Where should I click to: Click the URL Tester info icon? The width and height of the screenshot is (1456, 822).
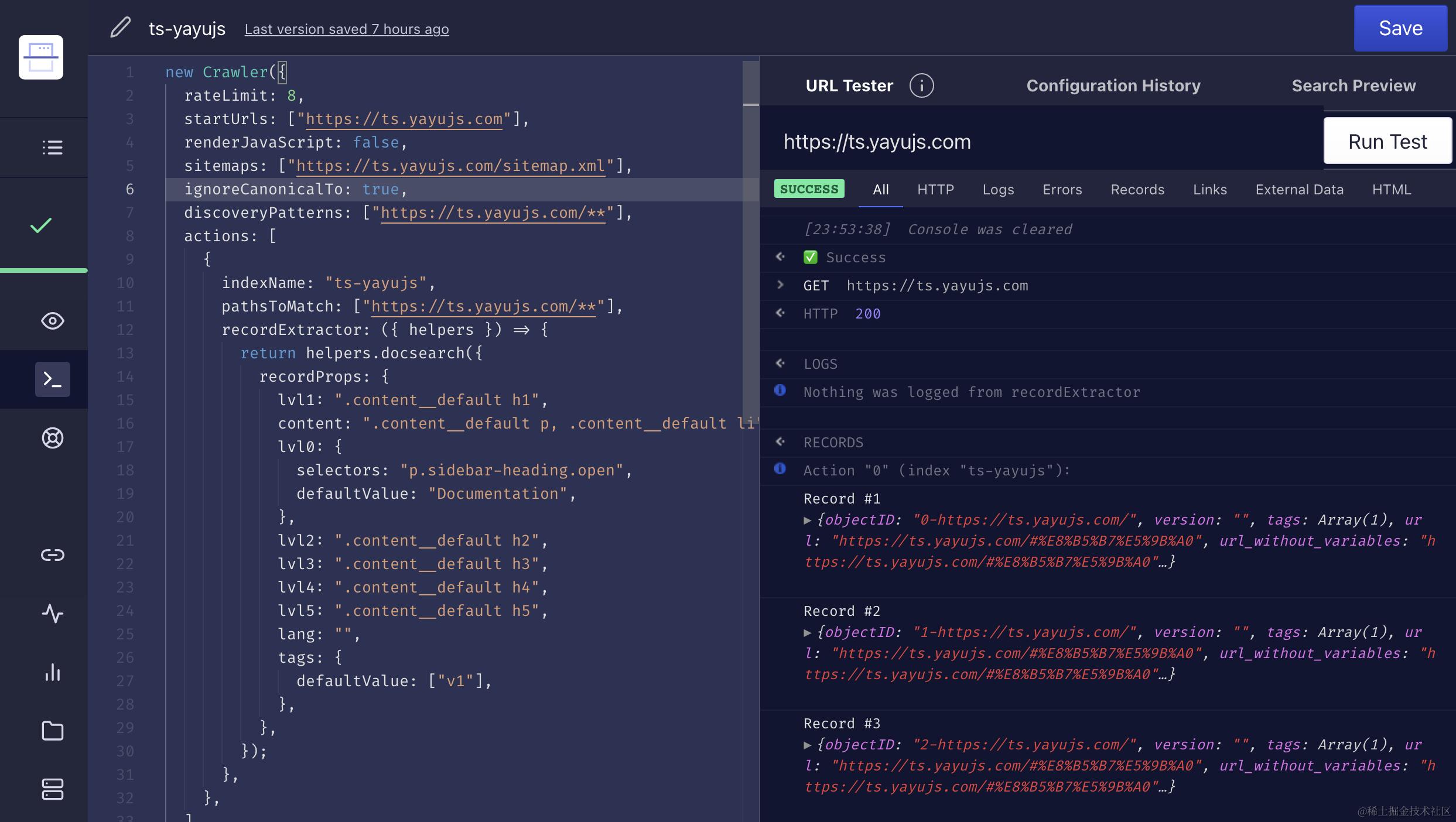(x=921, y=85)
